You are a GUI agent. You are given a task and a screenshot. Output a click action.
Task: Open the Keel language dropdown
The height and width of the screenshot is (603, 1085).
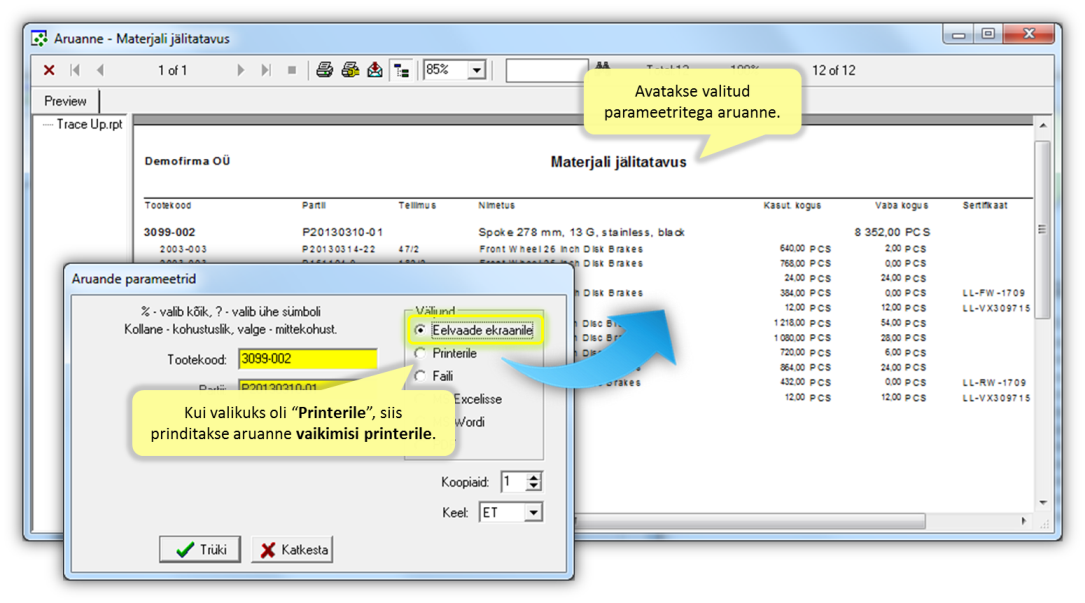tap(533, 512)
